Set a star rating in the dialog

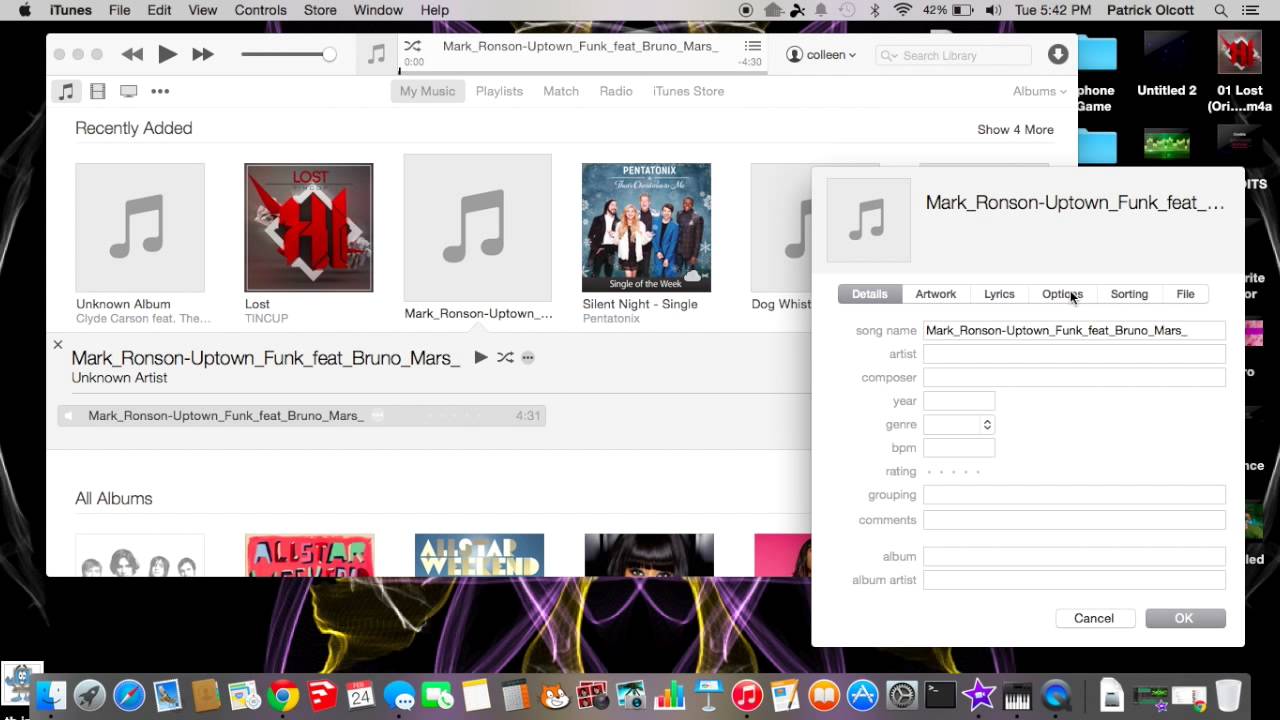953,471
